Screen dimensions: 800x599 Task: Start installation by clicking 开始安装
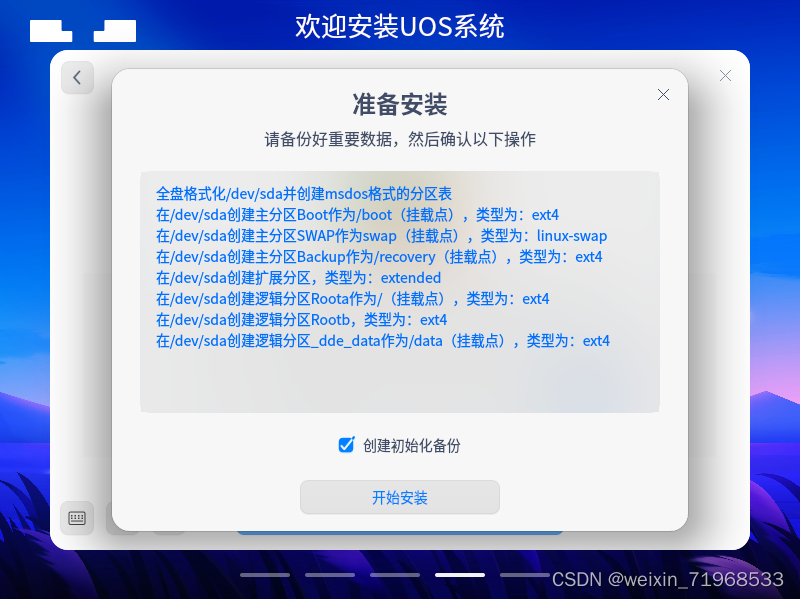(399, 497)
